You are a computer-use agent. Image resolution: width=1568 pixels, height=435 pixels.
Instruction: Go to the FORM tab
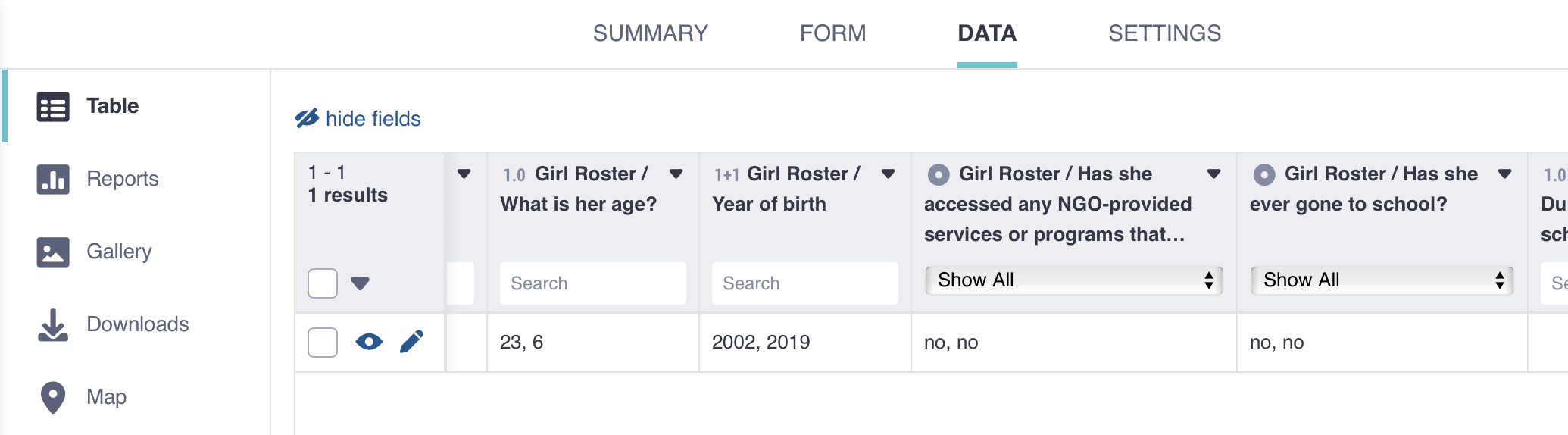(832, 33)
